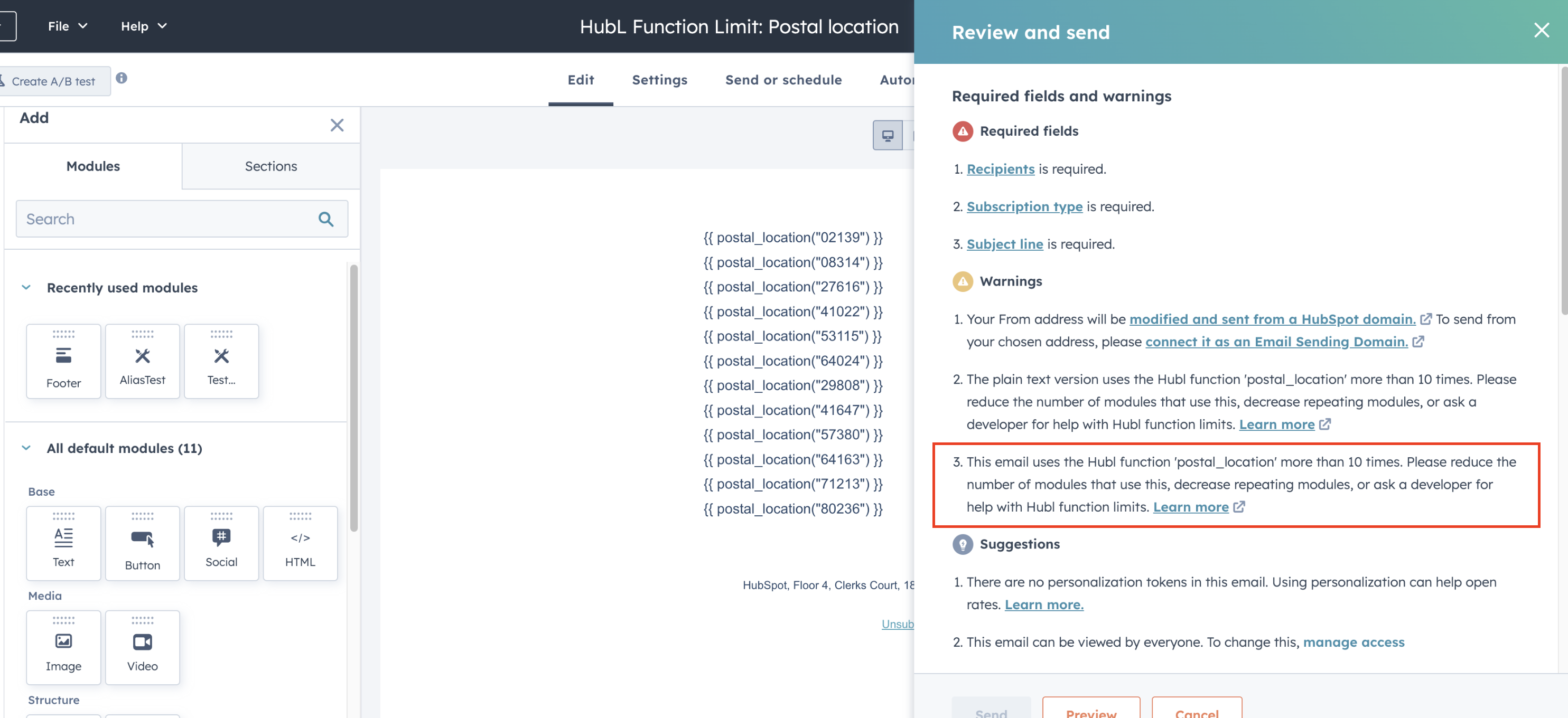The width and height of the screenshot is (1568, 718).
Task: Click the Media category label
Action: 45,596
